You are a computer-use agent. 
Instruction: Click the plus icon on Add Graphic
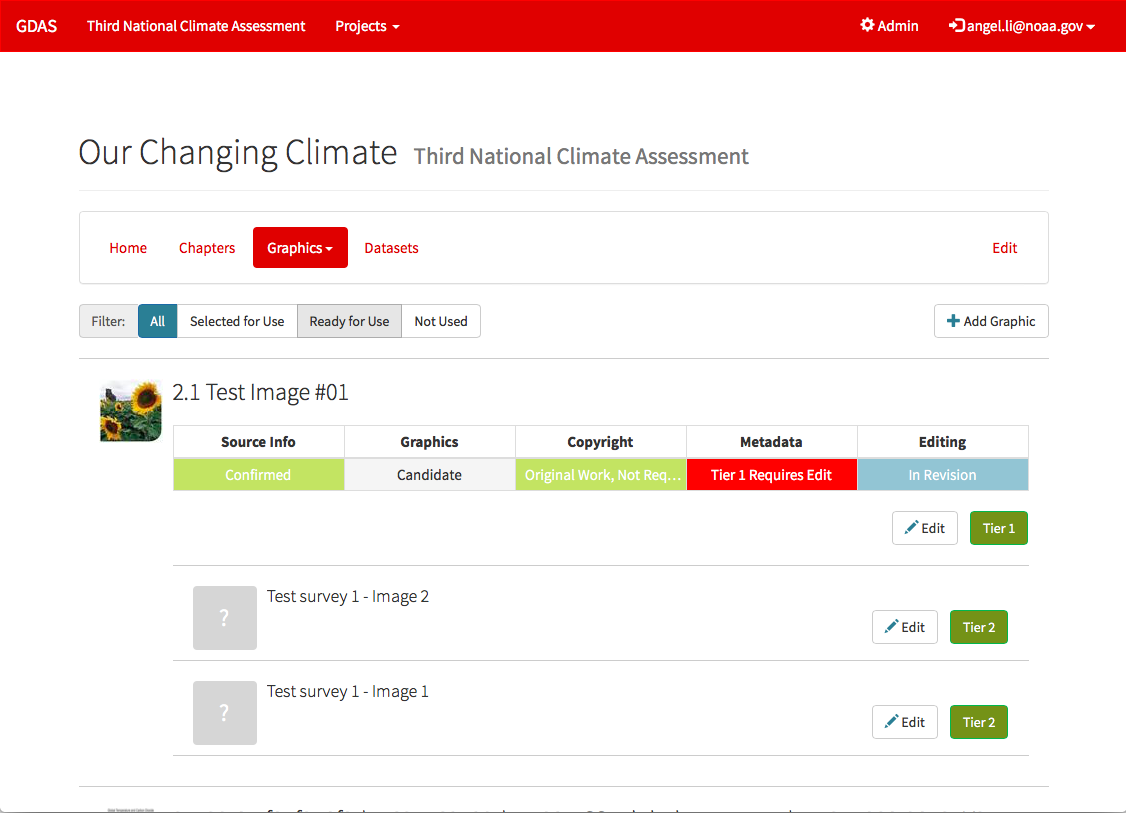click(953, 321)
